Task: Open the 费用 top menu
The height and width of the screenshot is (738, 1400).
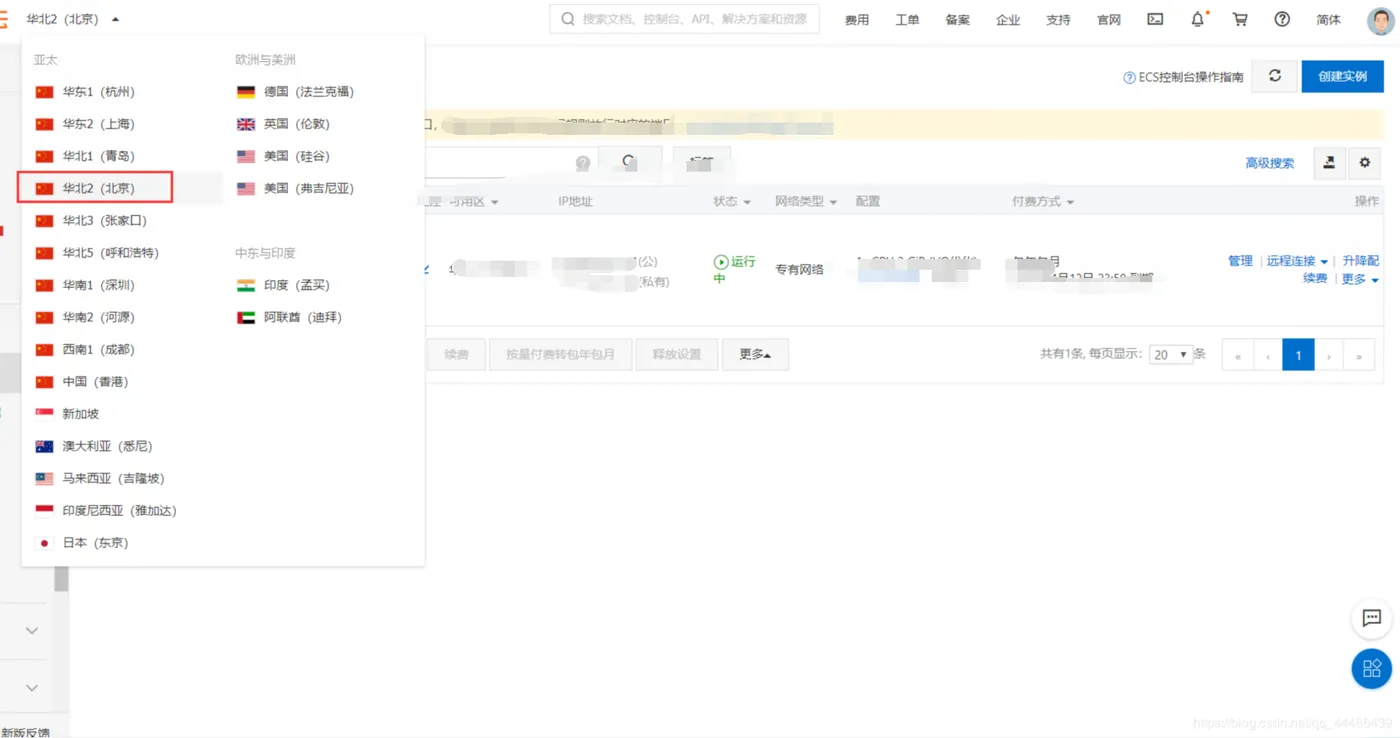Action: [x=857, y=20]
